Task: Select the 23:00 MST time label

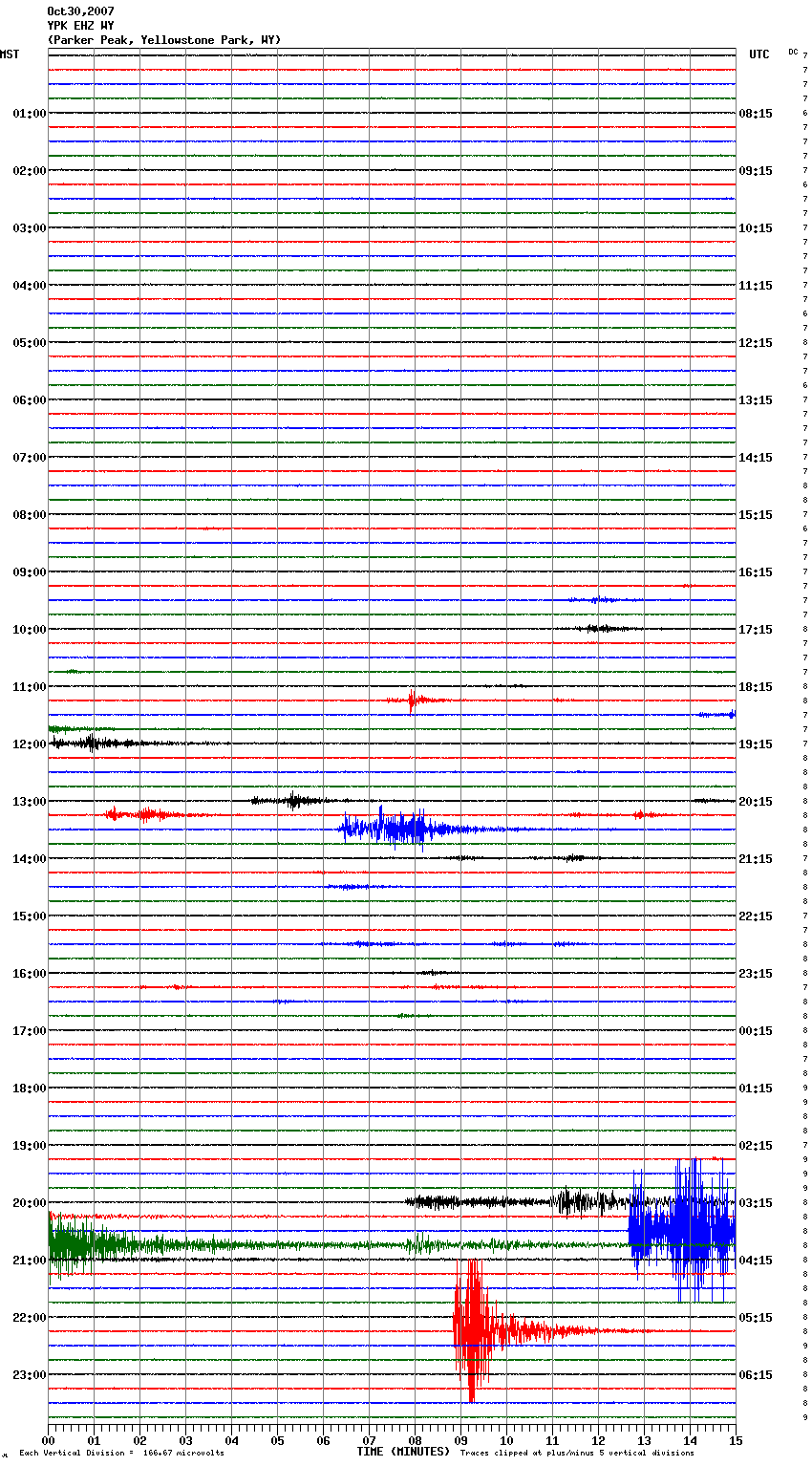Action: (x=30, y=1375)
